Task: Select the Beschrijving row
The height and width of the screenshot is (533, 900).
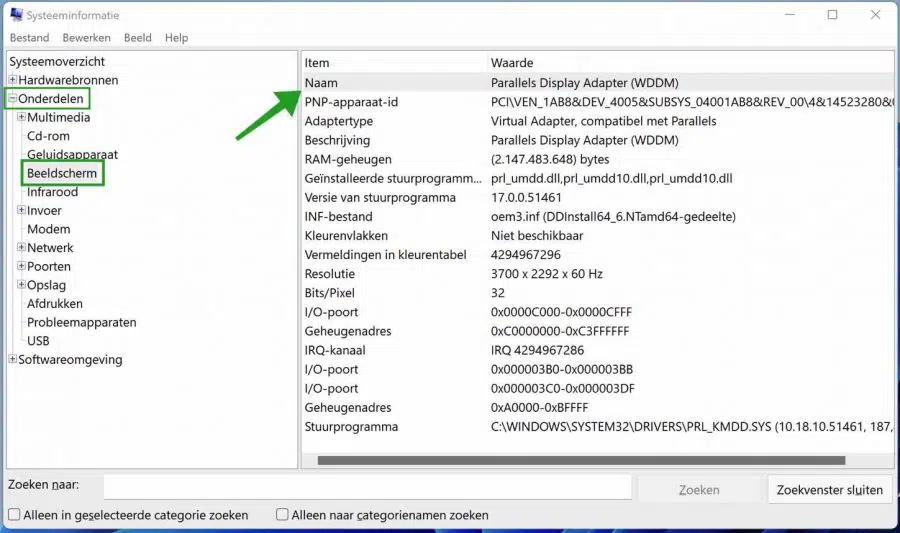Action: click(598, 140)
